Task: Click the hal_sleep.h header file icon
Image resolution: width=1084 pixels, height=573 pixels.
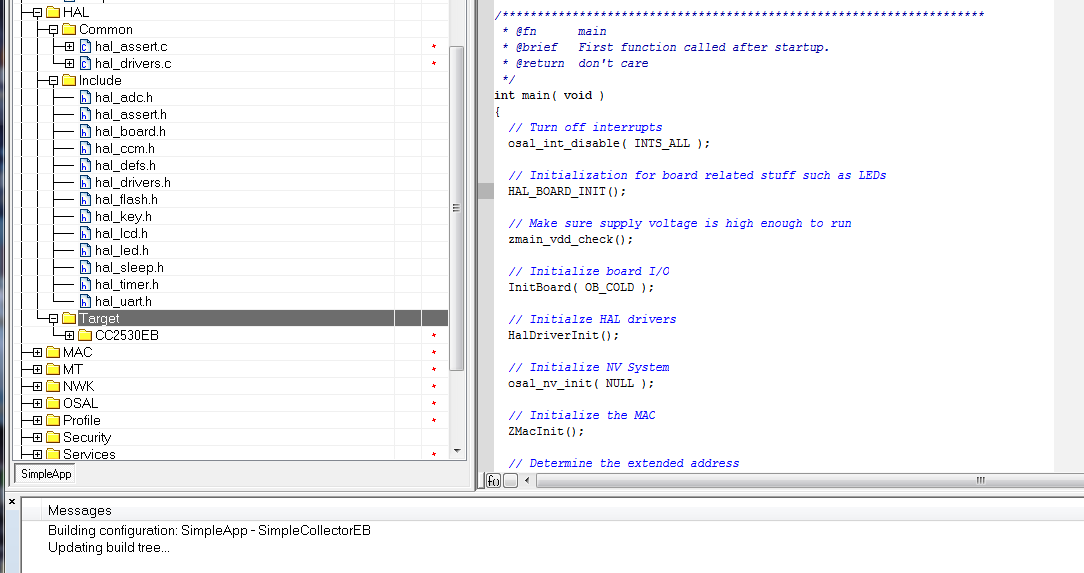Action: [85, 267]
